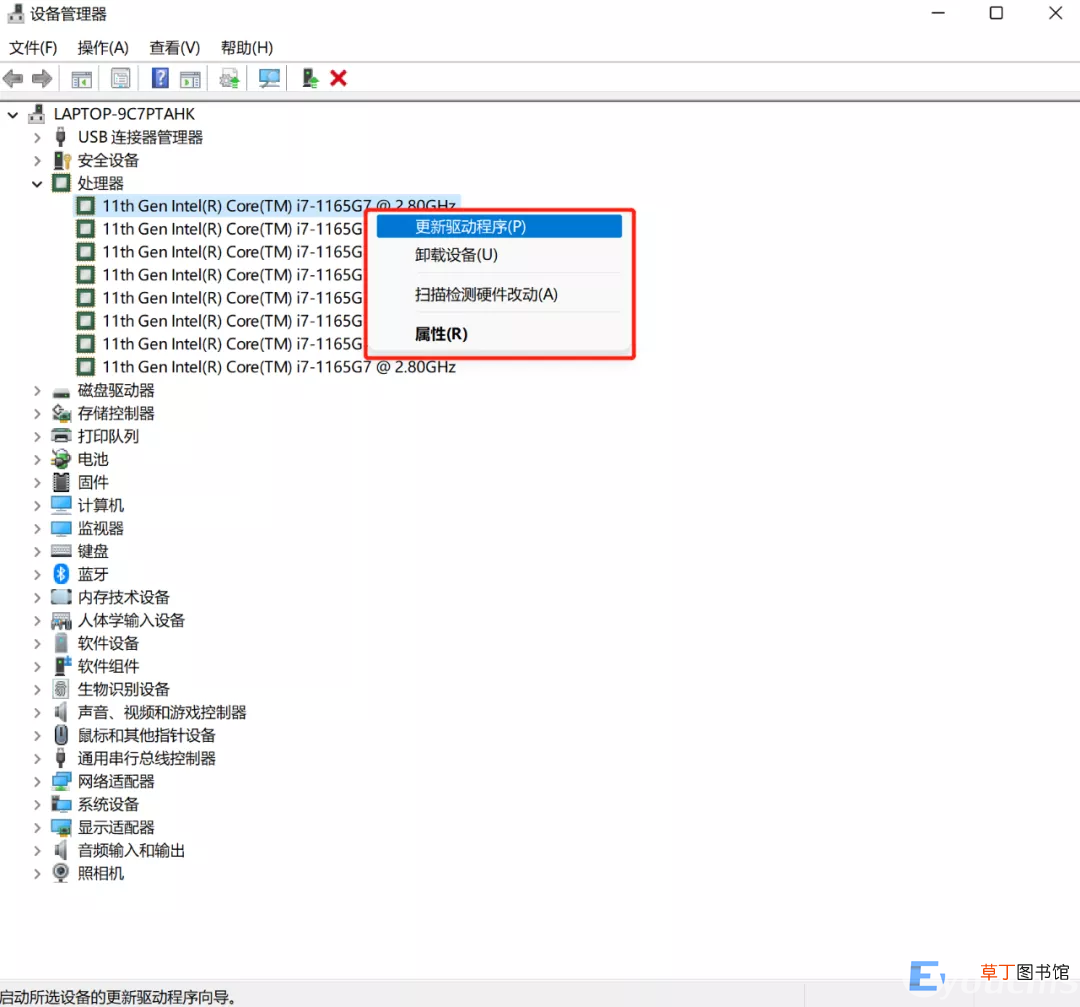1080x1007 pixels.
Task: Select the LAPTOP-9C7PTAHK computer name
Action: [124, 114]
